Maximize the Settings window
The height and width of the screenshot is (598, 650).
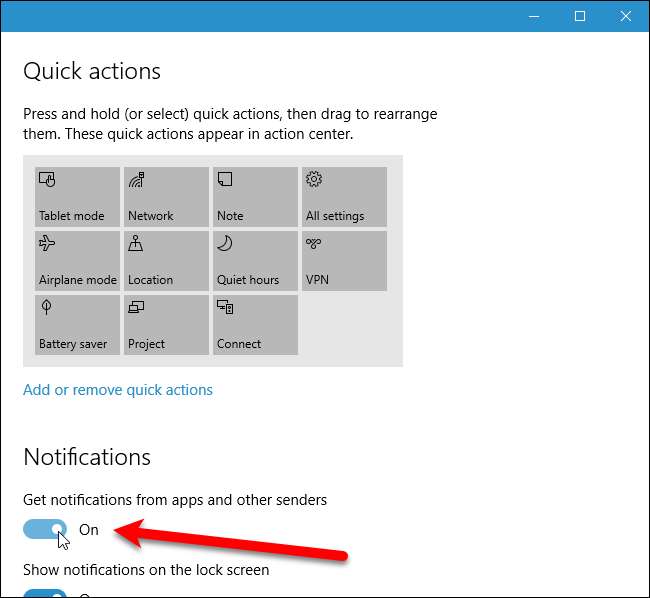(x=580, y=16)
